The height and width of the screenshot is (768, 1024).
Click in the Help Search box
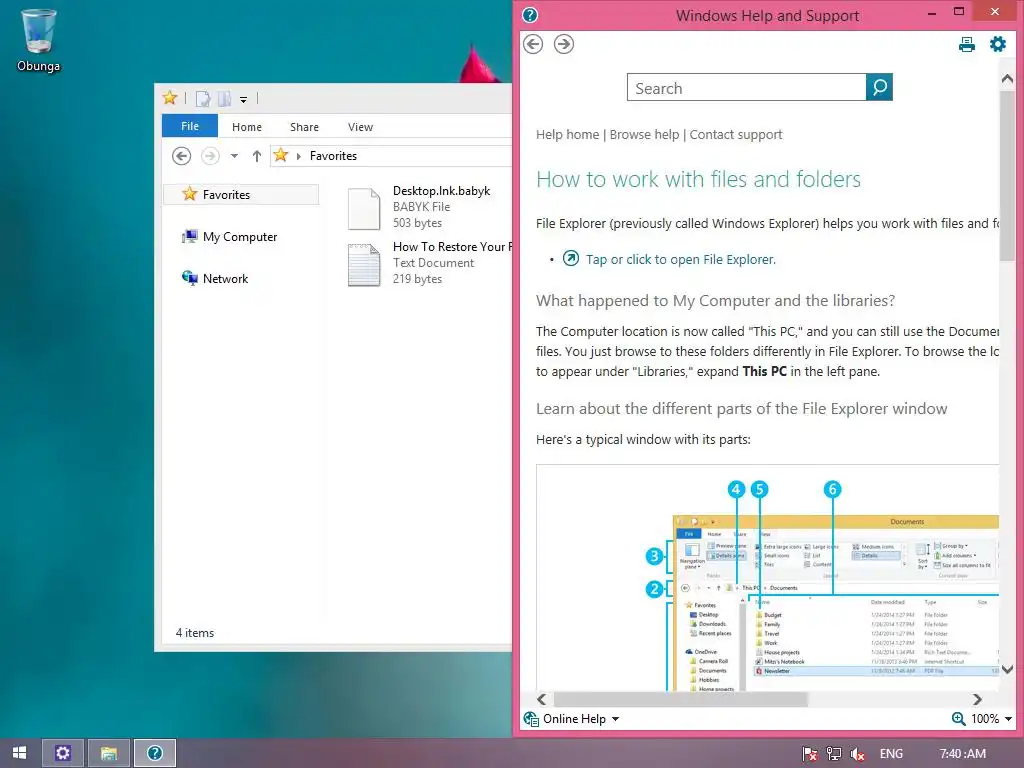[x=746, y=88]
